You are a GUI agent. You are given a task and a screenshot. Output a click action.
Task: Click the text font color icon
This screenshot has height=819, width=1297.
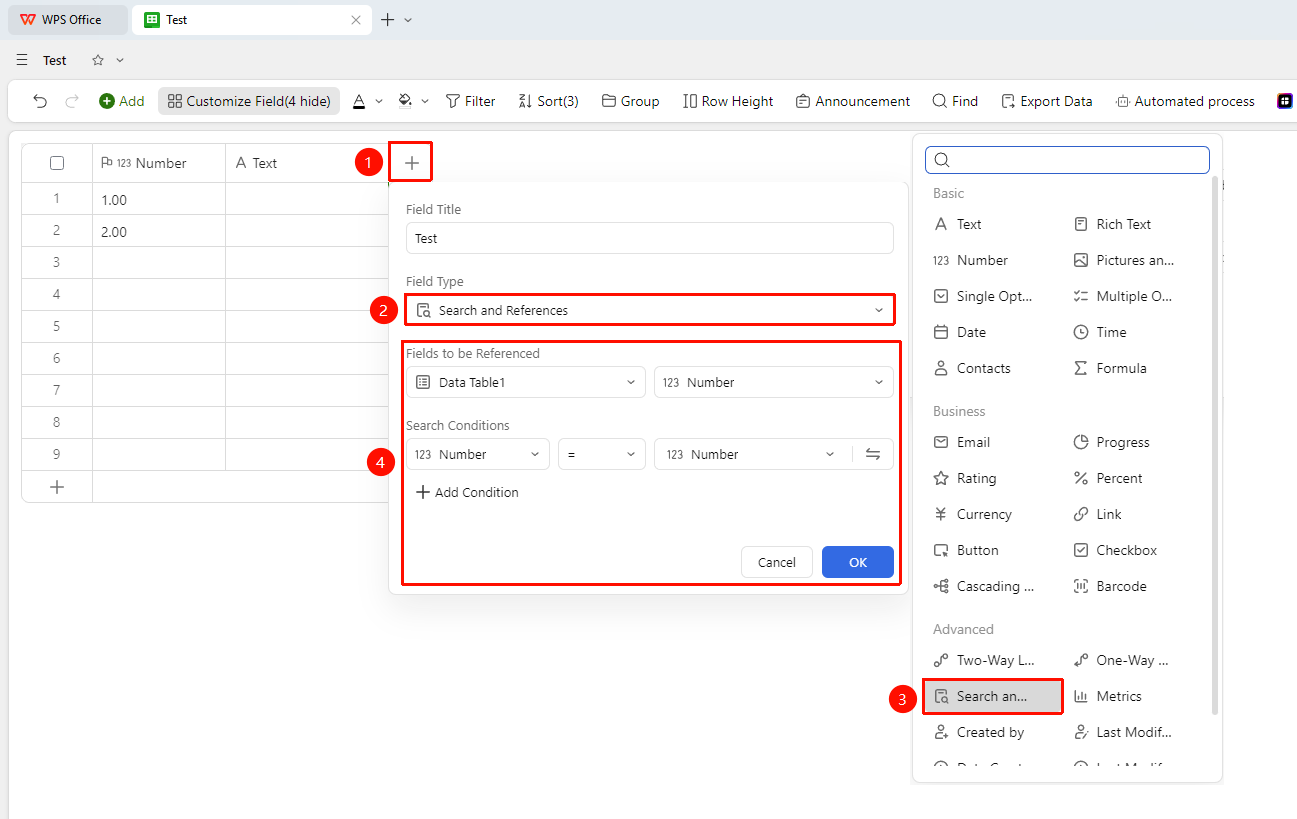pos(359,101)
